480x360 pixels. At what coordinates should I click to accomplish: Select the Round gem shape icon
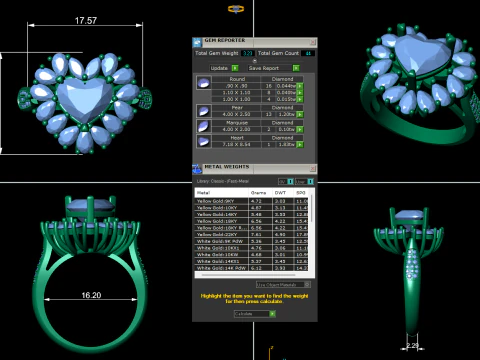(204, 82)
